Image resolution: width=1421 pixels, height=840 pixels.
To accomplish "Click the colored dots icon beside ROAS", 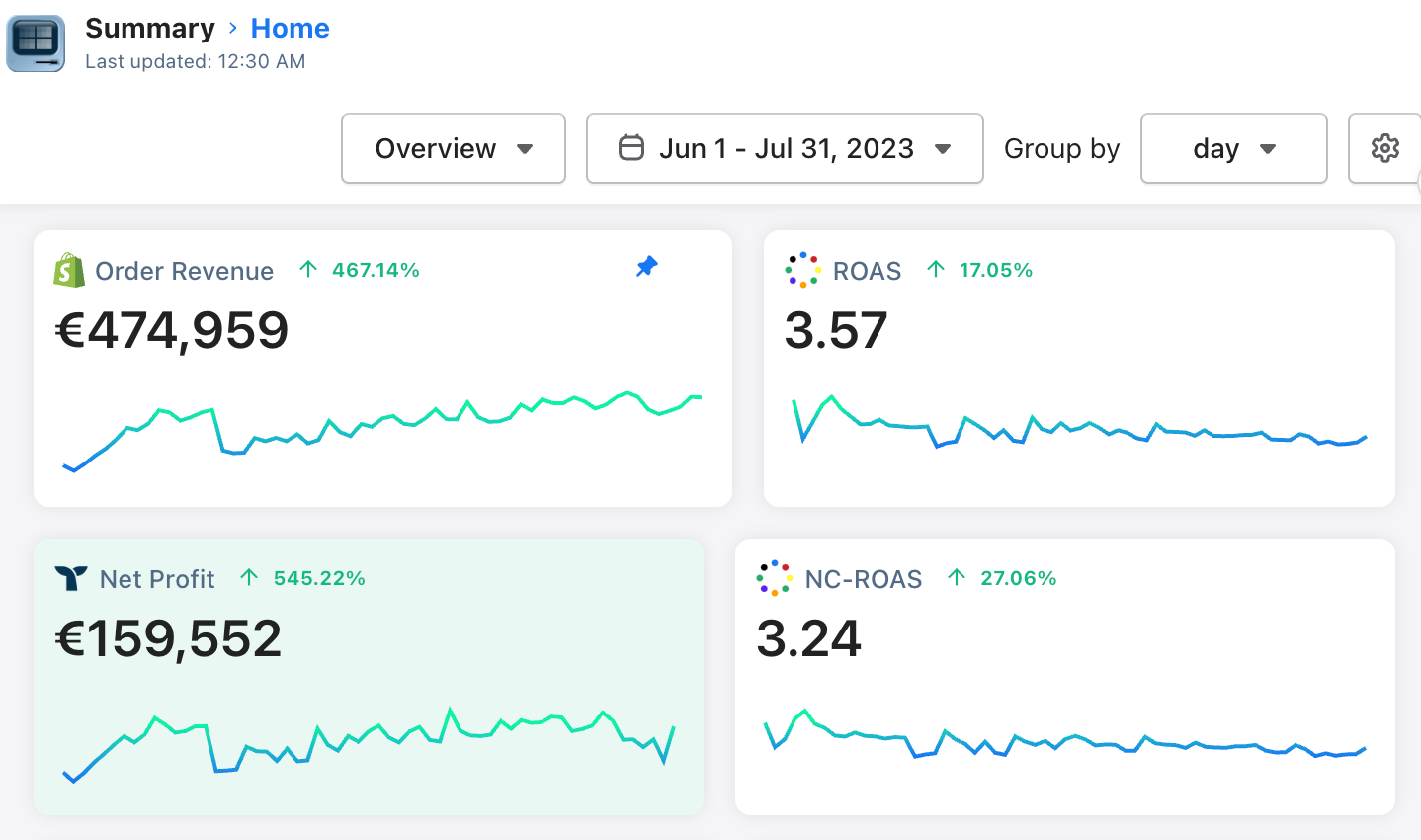I will tap(803, 270).
